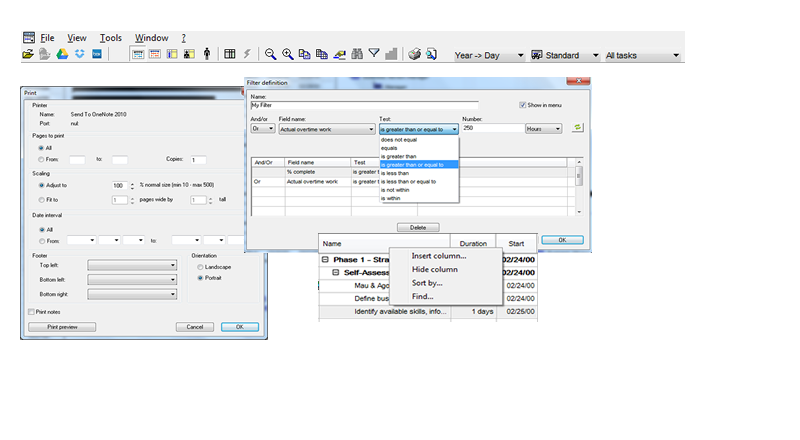Collapse the Phase 1 task group
The height and width of the screenshot is (440, 800).
(325, 259)
